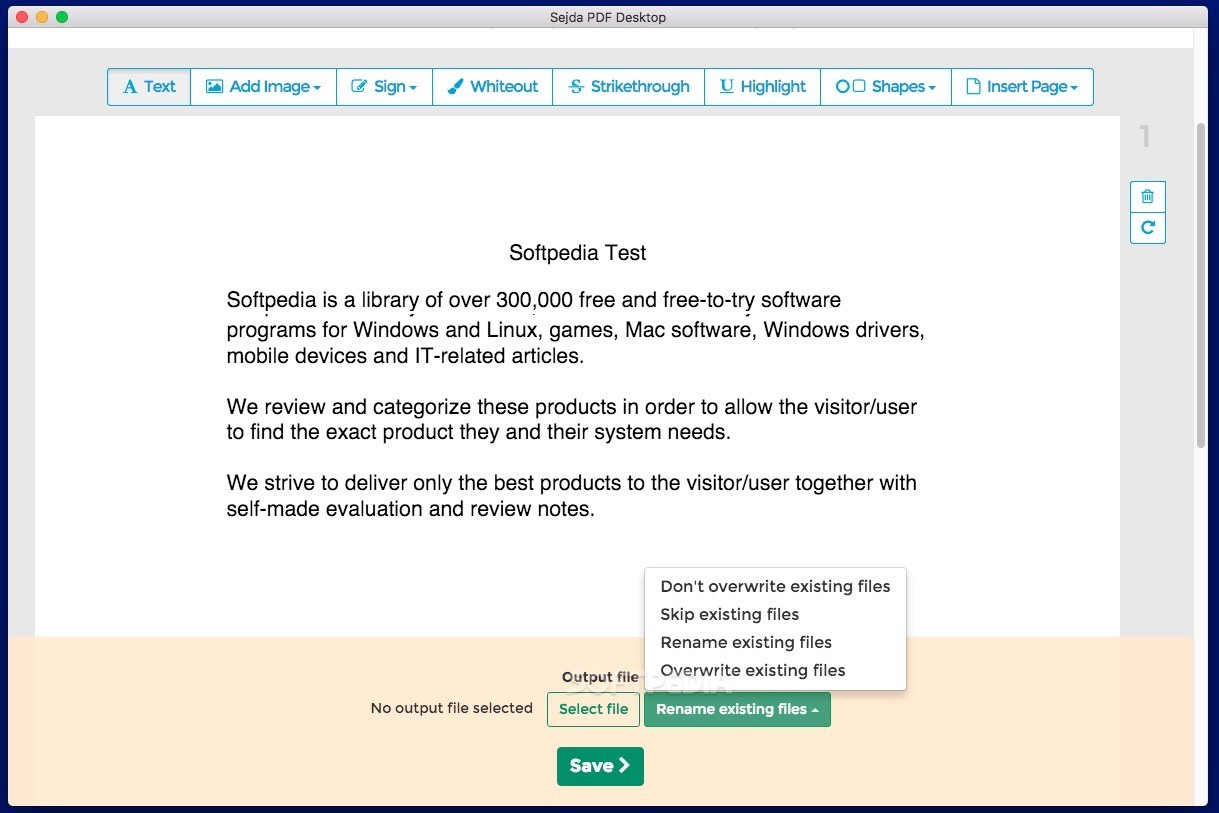Rotate the page with the rotation icon
Image resolution: width=1219 pixels, height=813 pixels.
[1147, 228]
